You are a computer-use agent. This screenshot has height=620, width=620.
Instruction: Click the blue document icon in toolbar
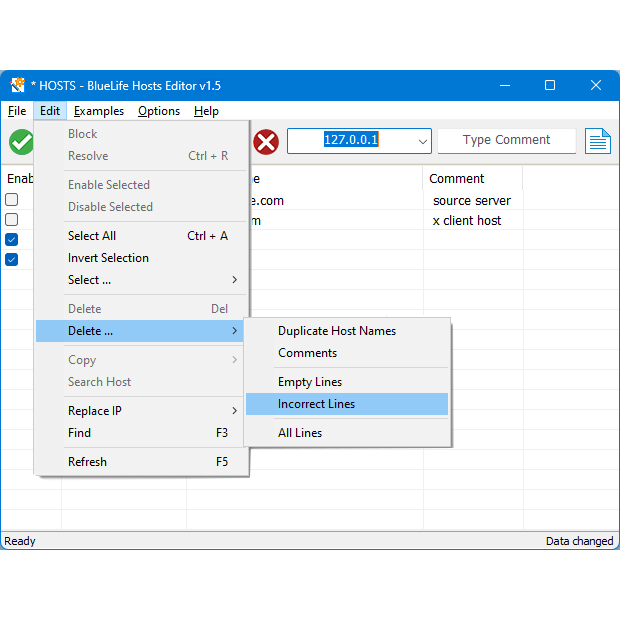[x=597, y=141]
